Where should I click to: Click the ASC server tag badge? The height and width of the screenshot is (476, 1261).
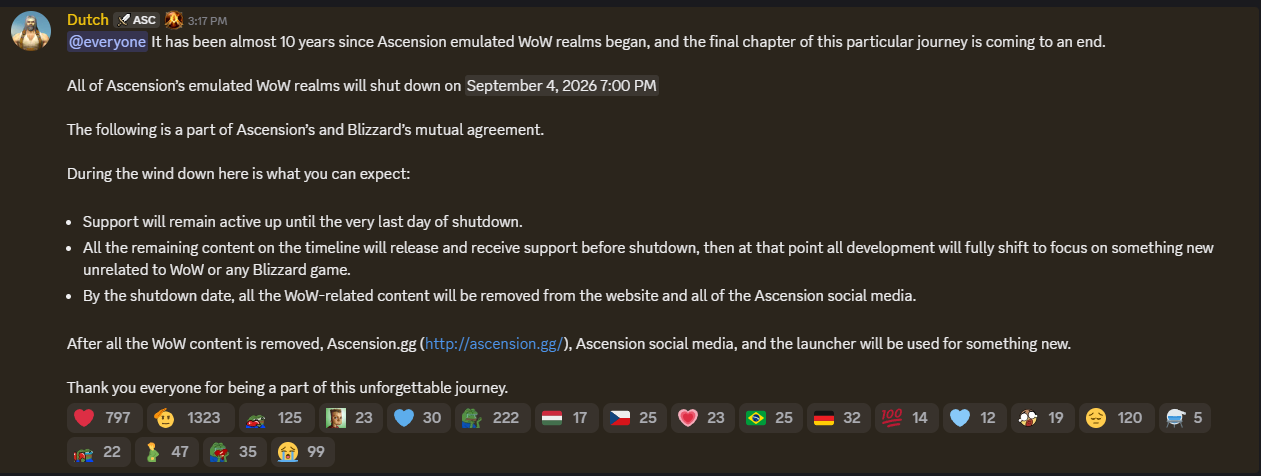136,20
